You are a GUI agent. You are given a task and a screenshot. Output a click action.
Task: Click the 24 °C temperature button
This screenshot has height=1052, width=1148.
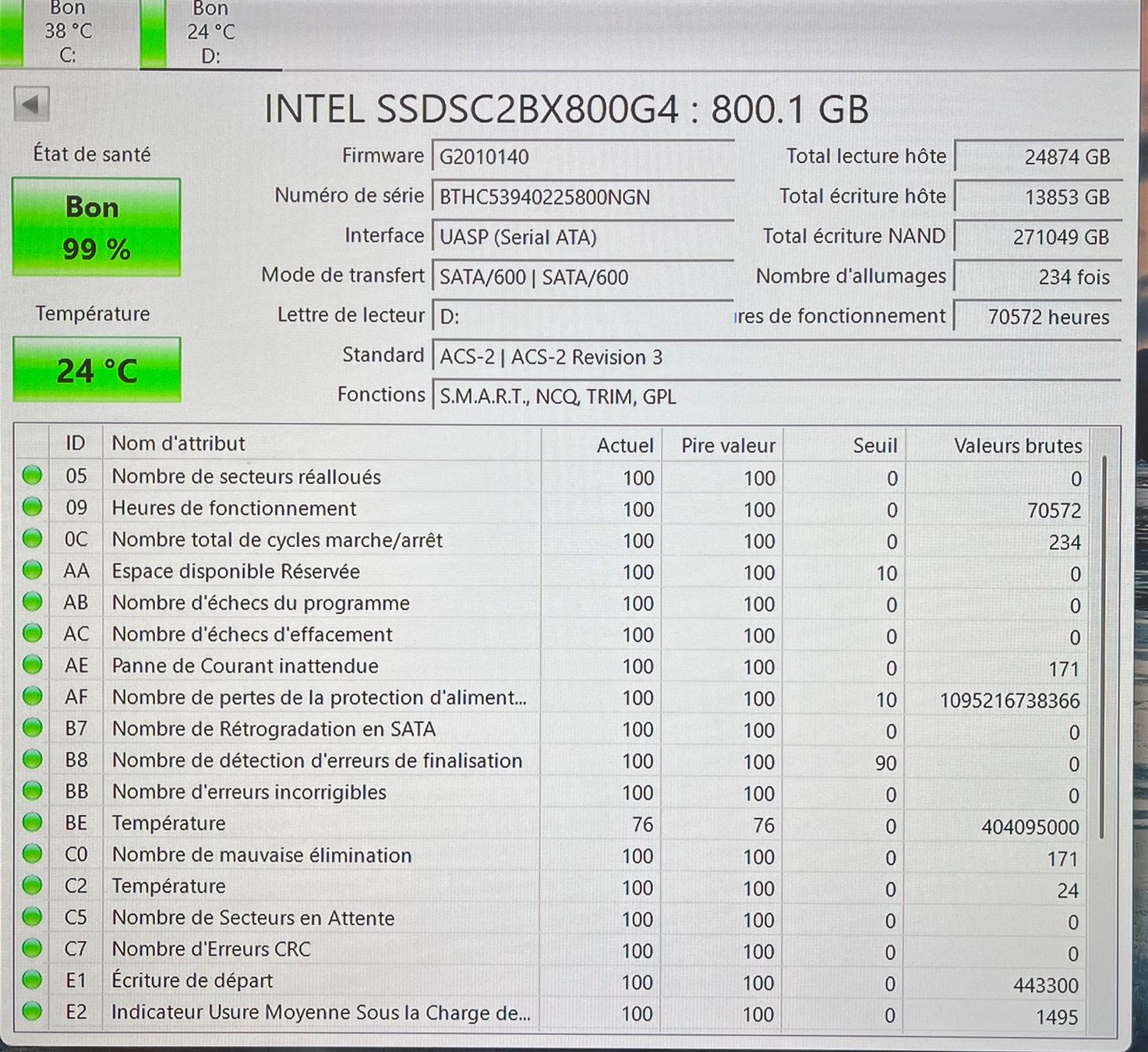point(97,369)
